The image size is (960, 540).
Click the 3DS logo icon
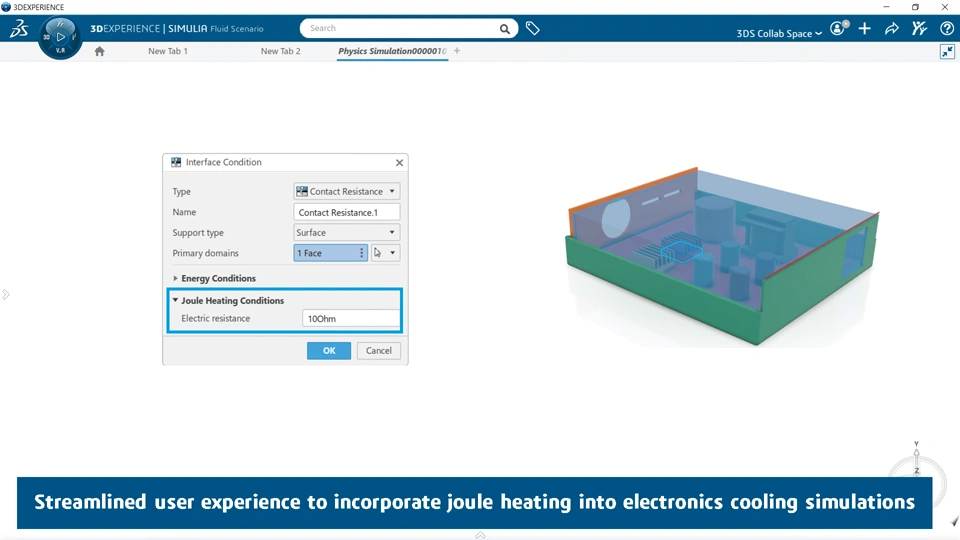click(x=19, y=28)
